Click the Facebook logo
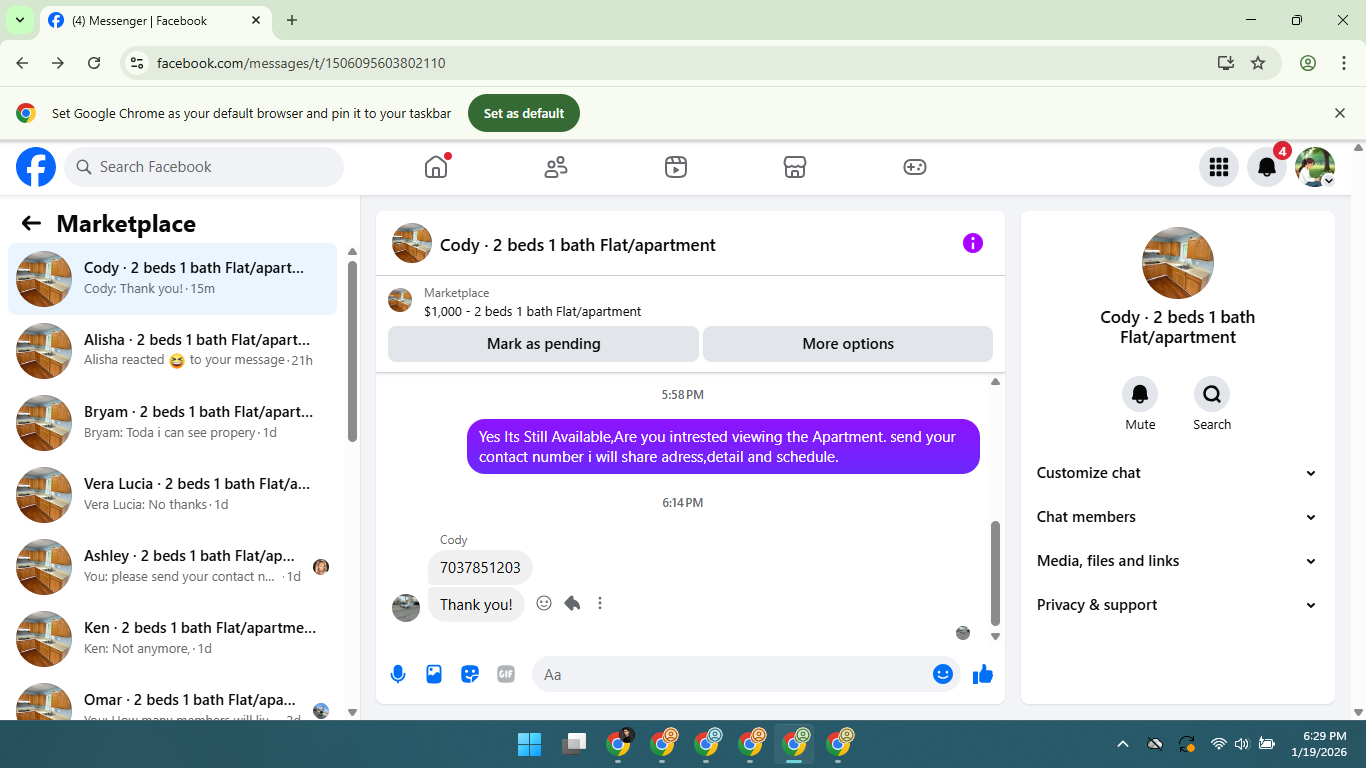Screen dimensions: 1366x768 tap(36, 167)
